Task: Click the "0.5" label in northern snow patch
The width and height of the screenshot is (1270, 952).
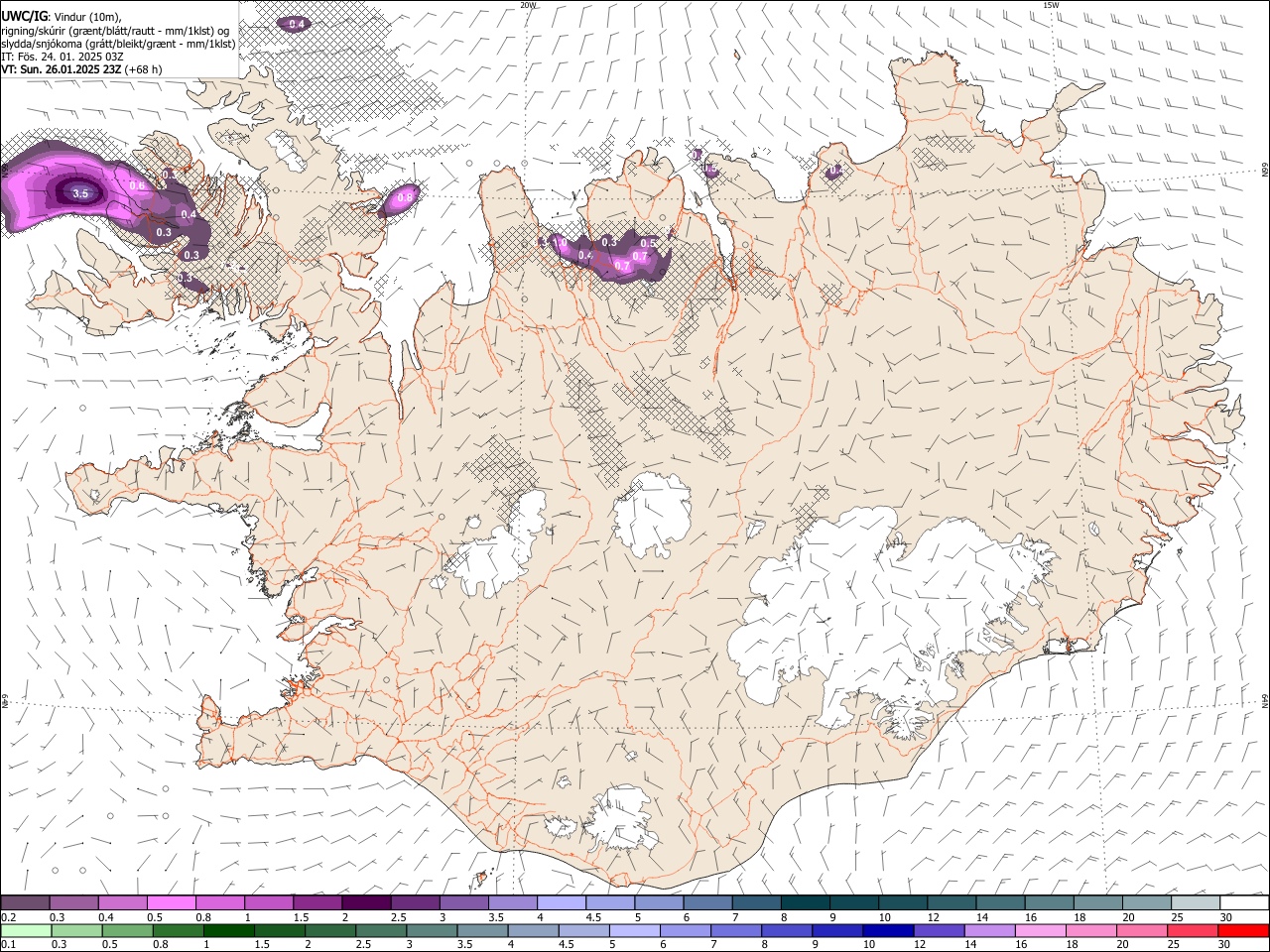Action: (x=648, y=243)
